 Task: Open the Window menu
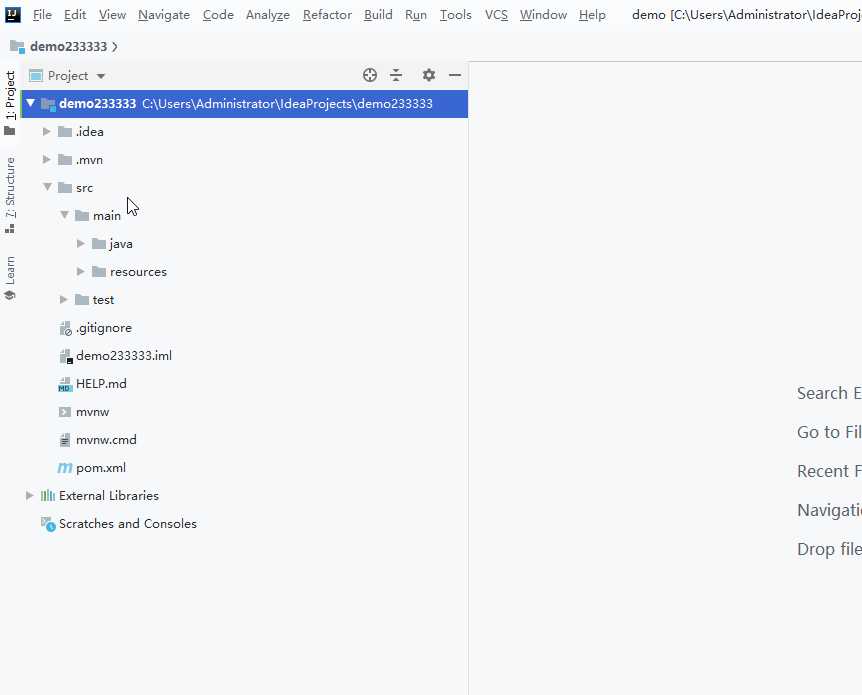click(543, 15)
